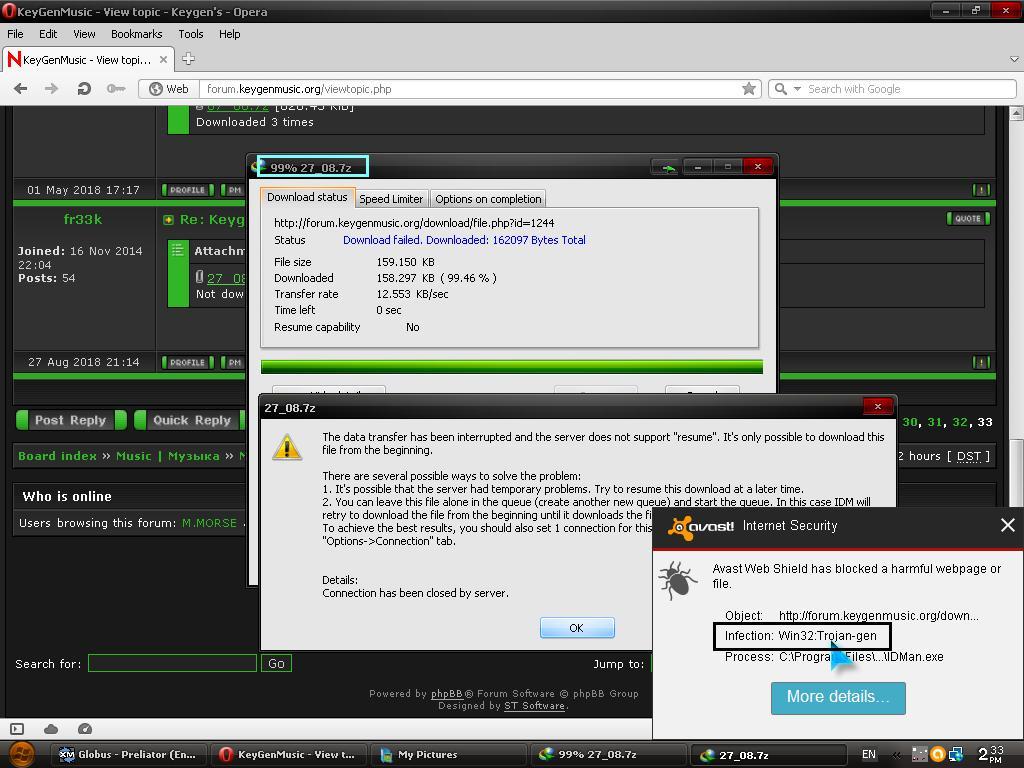Open the password wand key icon
Image resolution: width=1024 pixels, height=768 pixels.
click(x=116, y=89)
